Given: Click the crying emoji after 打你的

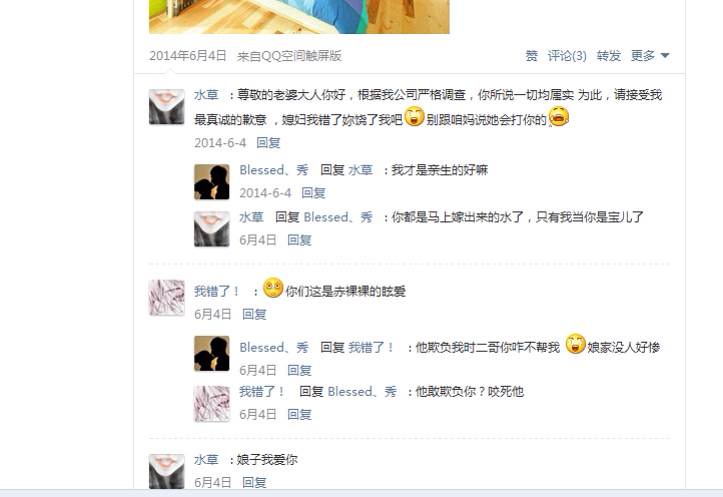Looking at the screenshot, I should click(558, 116).
